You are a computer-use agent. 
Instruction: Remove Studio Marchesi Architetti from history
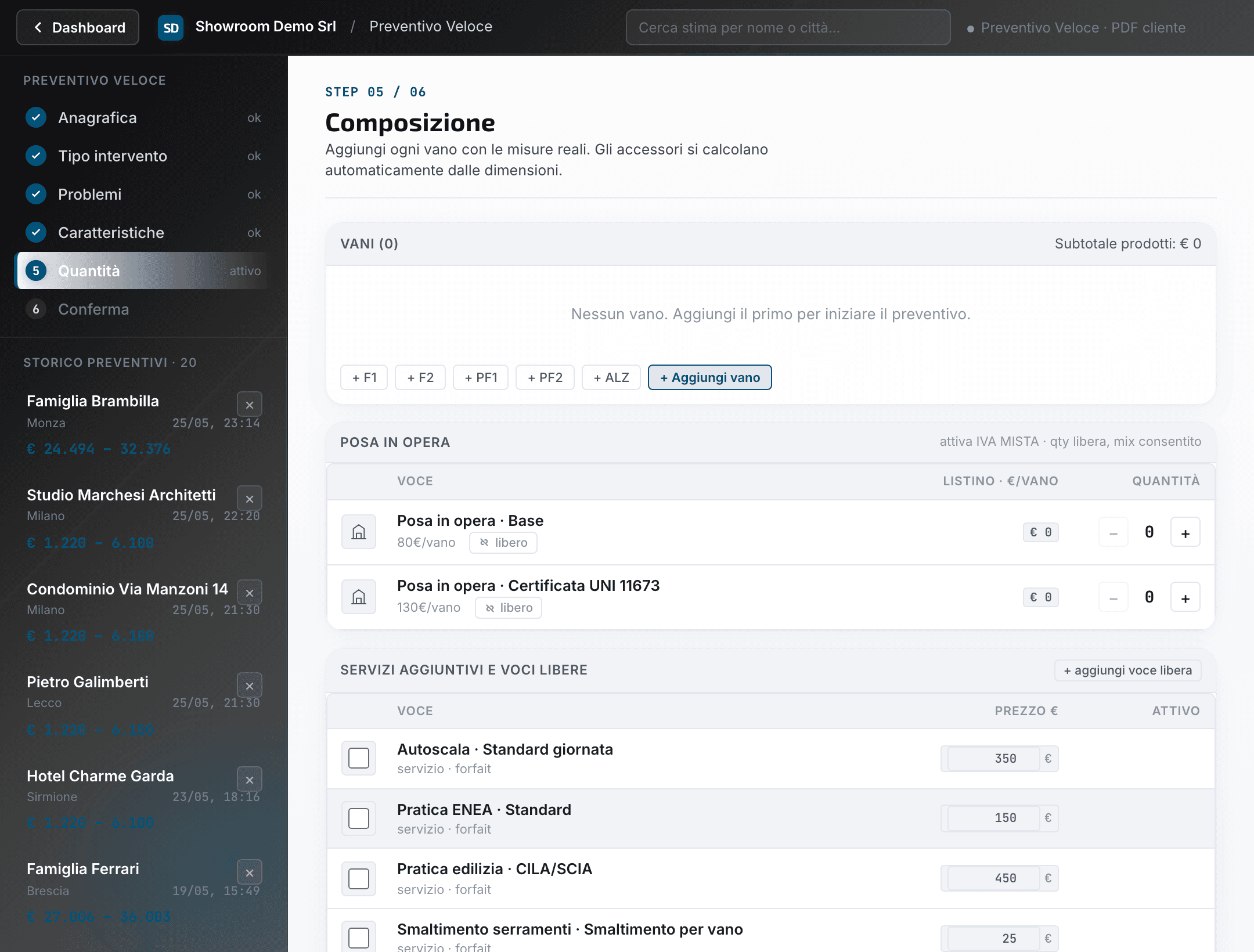coord(250,499)
